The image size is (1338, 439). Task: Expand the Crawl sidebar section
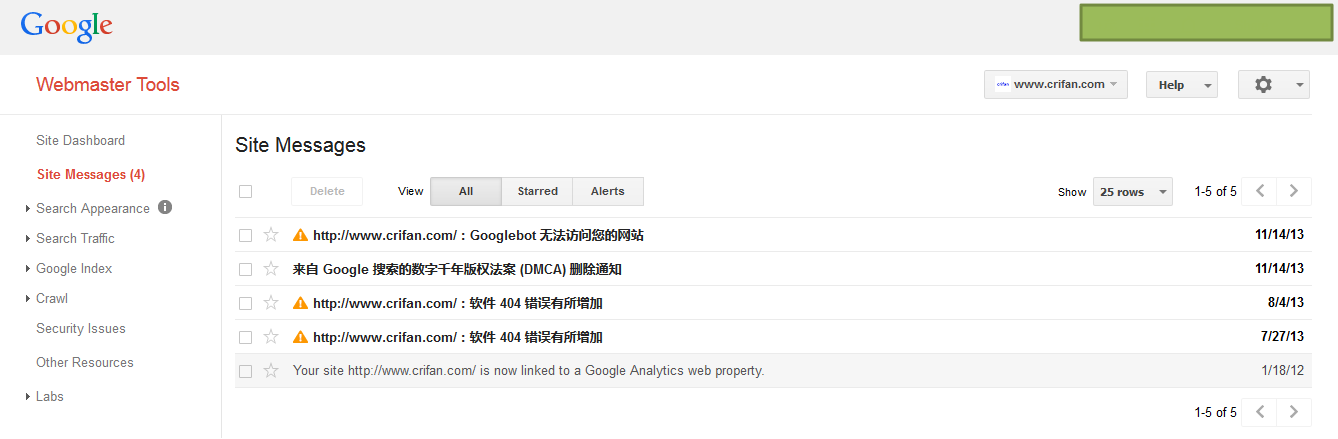(52, 298)
